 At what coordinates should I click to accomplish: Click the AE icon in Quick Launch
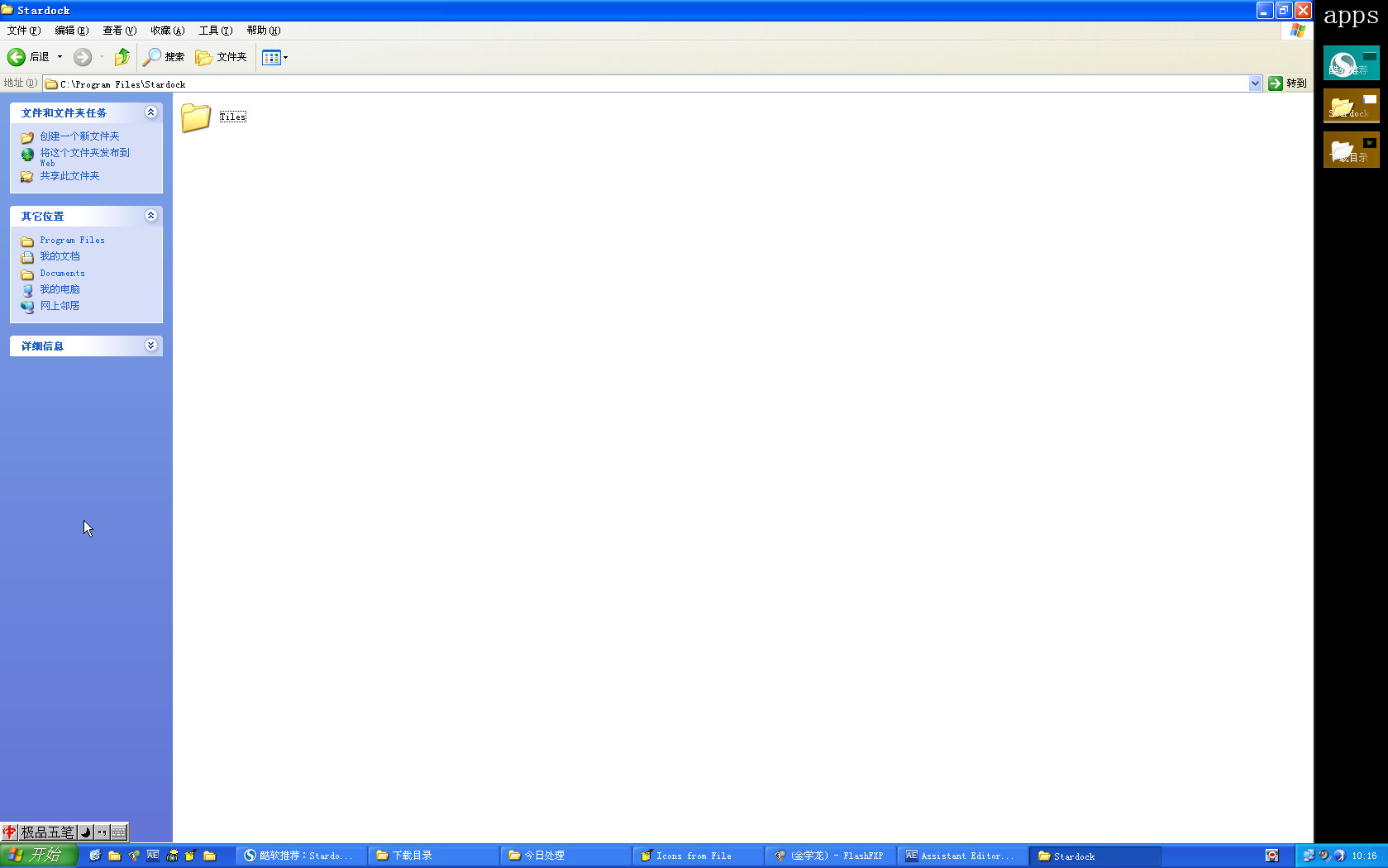pos(153,856)
